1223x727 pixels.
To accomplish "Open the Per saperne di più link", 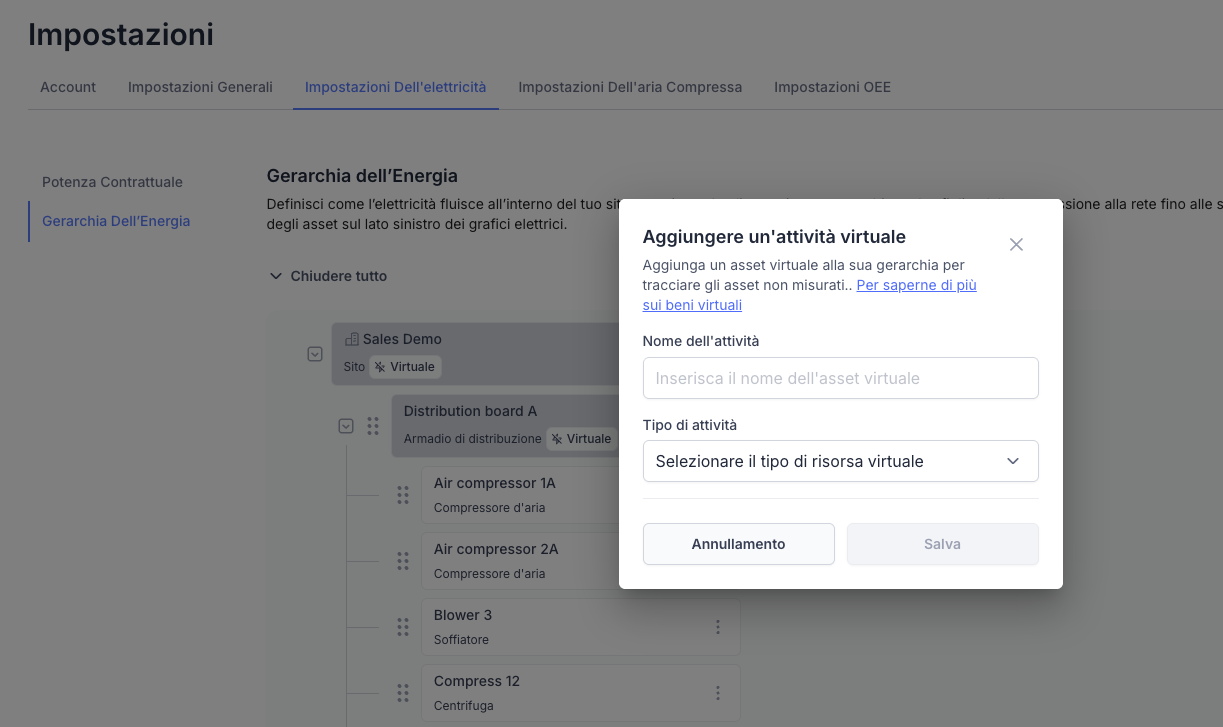I will point(915,286).
